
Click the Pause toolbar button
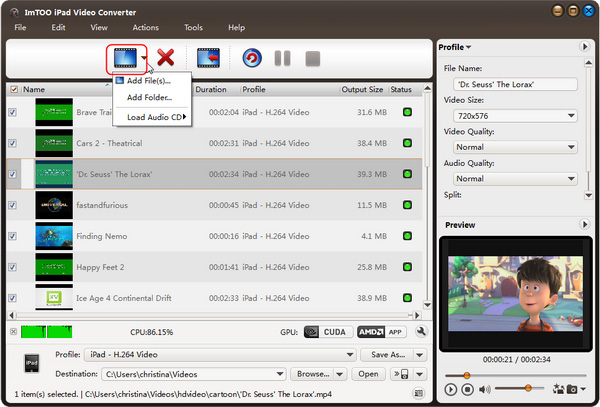coord(282,59)
